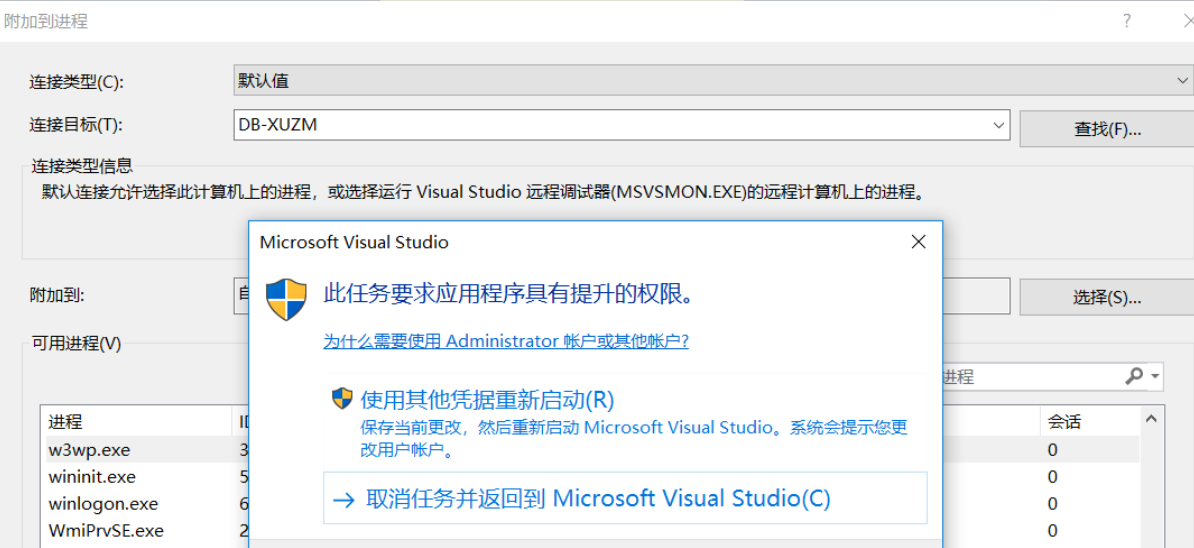Click the small shield icon beside 使用其他凭据重新启动
Viewport: 1194px width, 548px height.
[343, 399]
